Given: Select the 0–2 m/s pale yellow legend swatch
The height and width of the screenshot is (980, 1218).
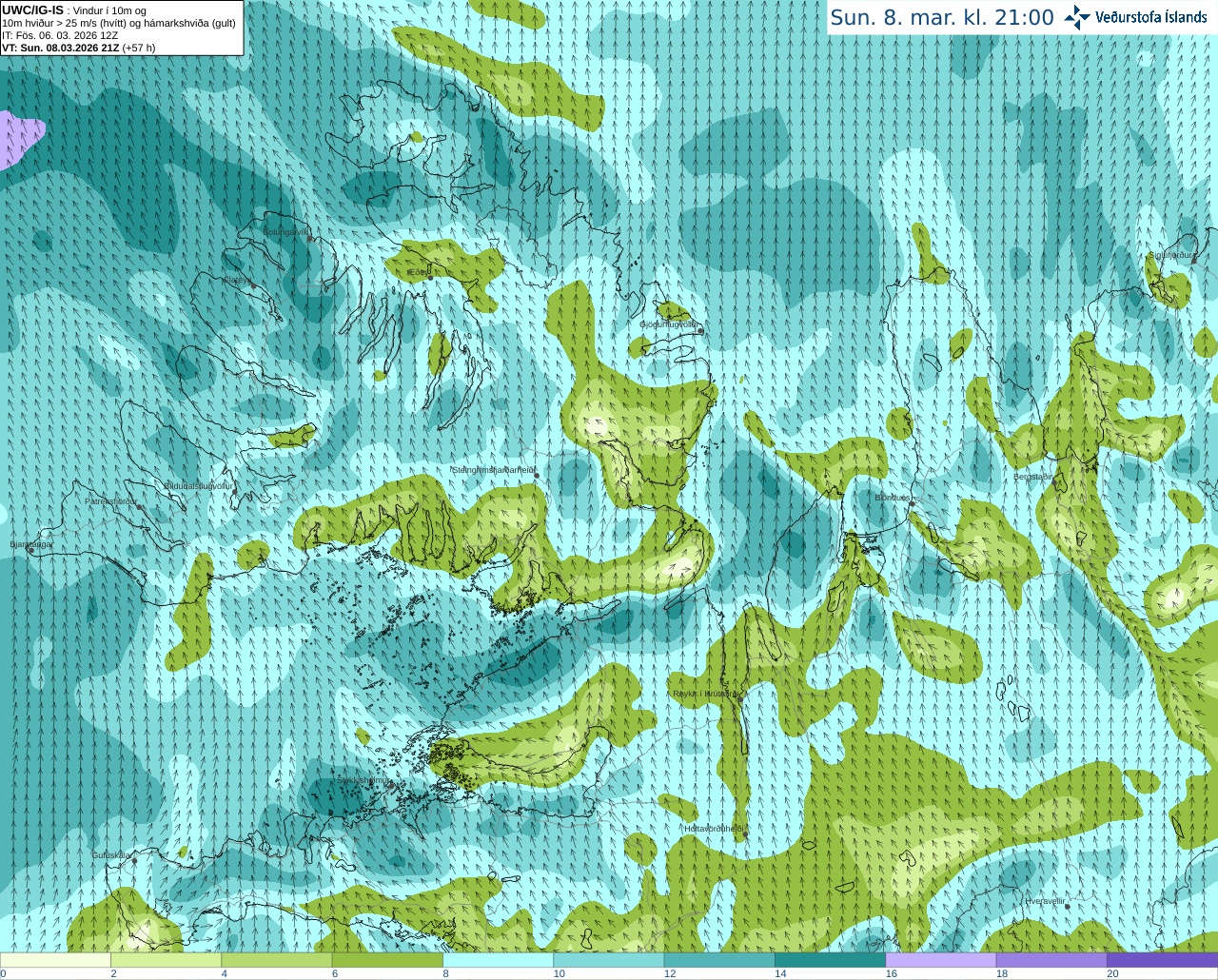Looking at the screenshot, I should [x=55, y=960].
